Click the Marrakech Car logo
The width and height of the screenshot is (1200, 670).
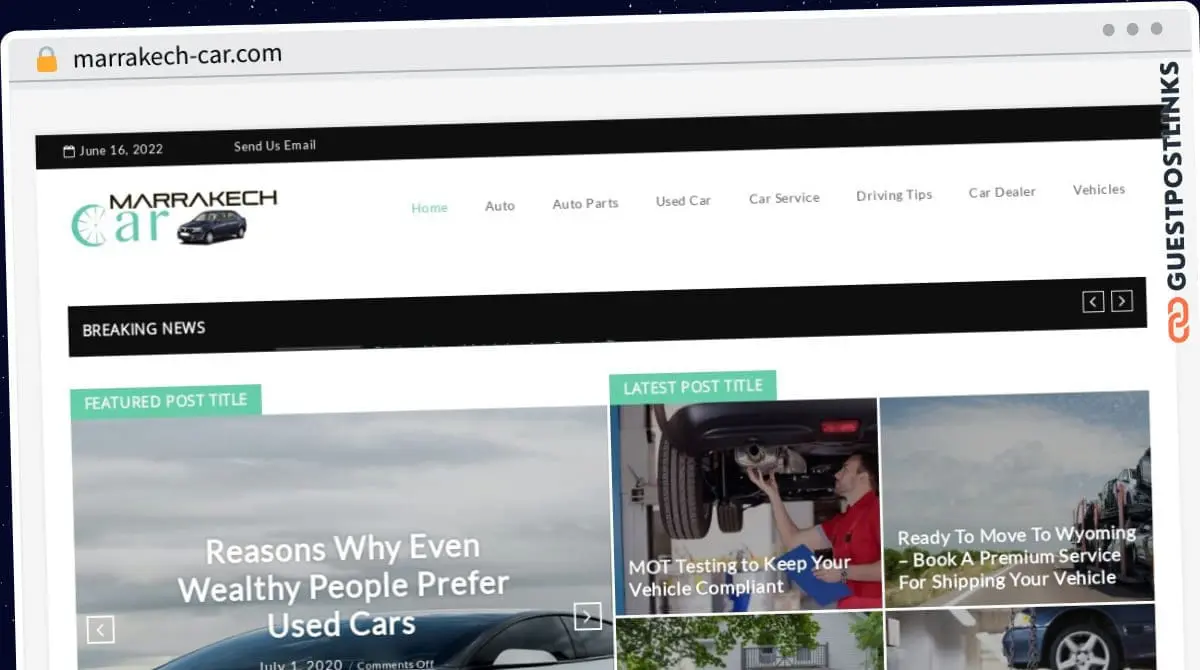(x=174, y=218)
